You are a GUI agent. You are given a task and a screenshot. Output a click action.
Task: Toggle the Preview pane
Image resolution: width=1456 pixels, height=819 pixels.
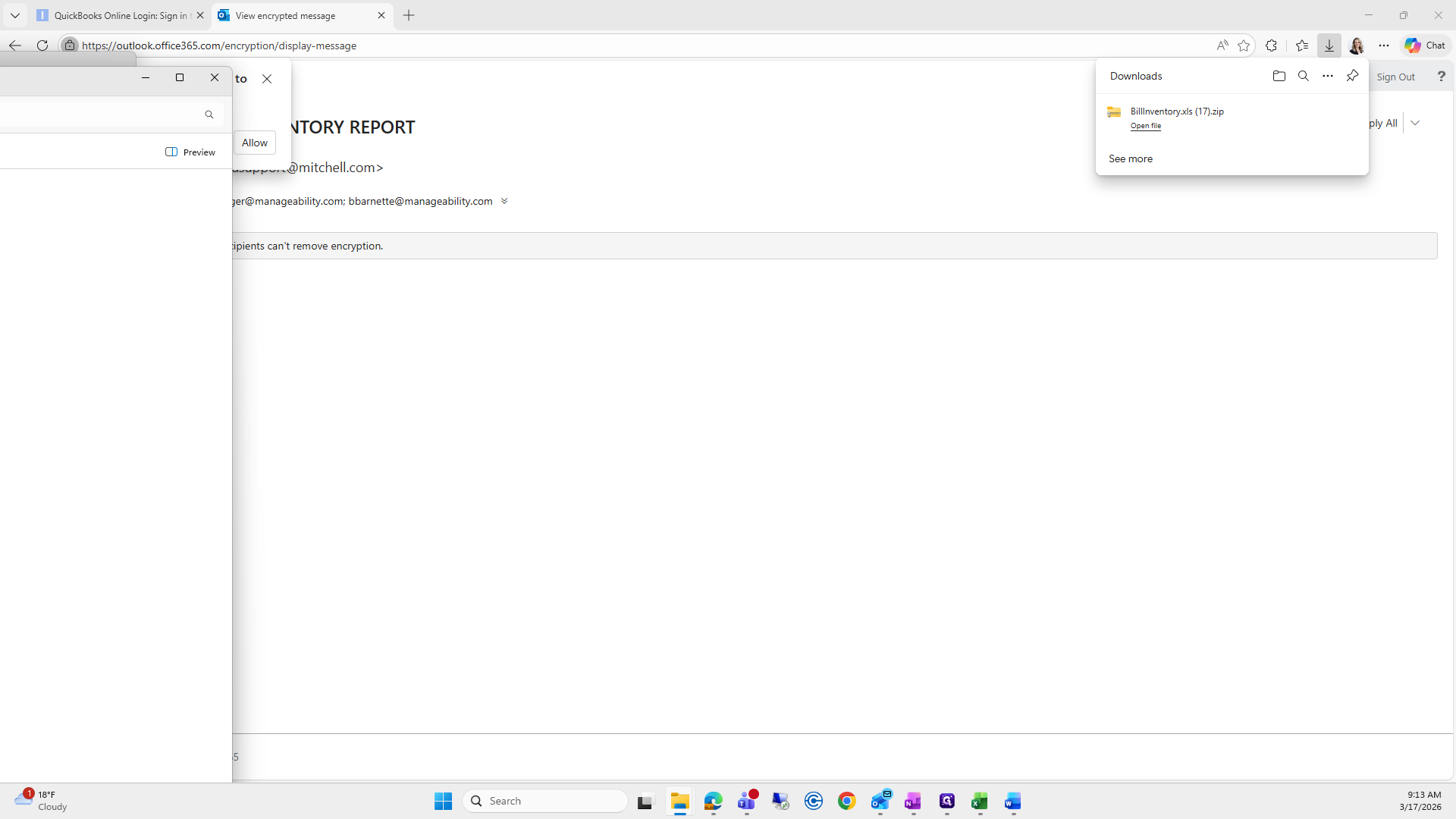190,152
